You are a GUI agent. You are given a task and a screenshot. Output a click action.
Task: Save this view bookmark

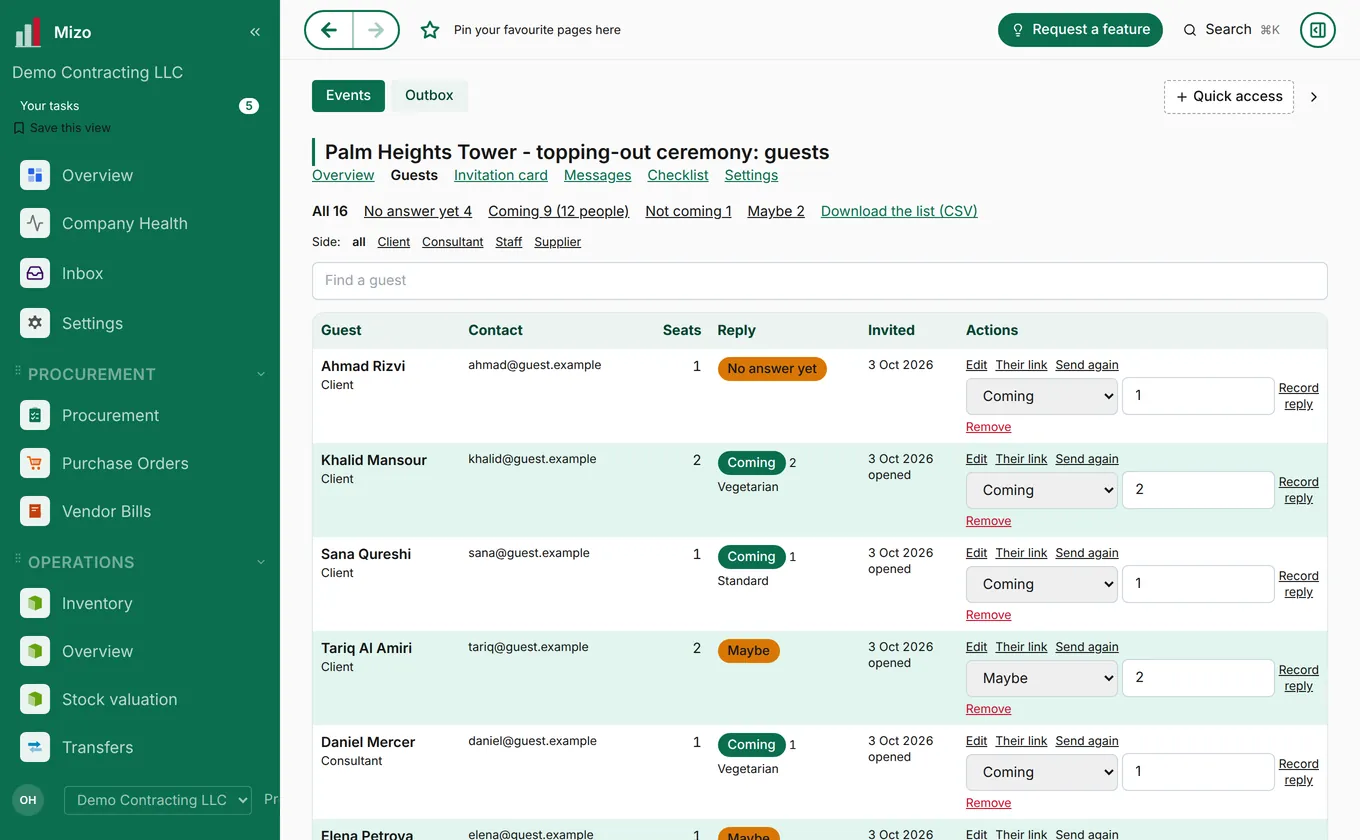(x=62, y=128)
